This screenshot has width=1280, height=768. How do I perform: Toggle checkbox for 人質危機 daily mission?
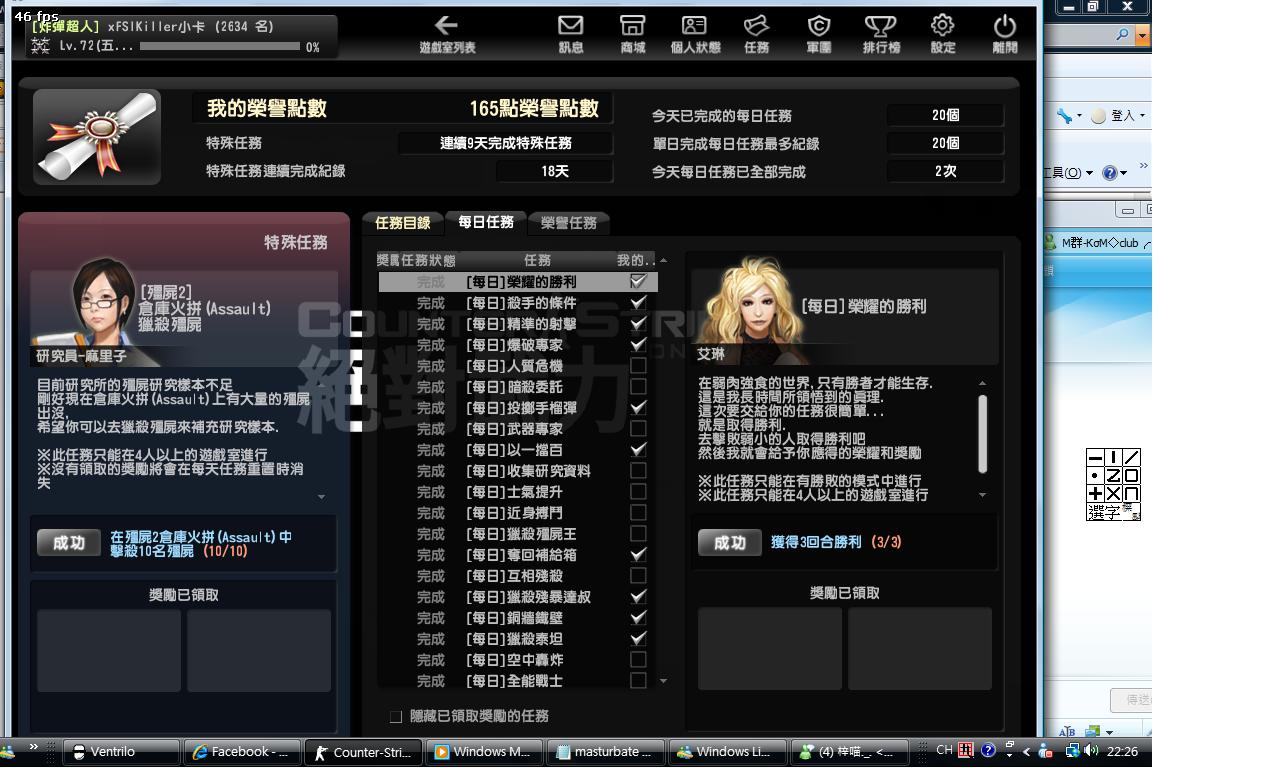(638, 366)
